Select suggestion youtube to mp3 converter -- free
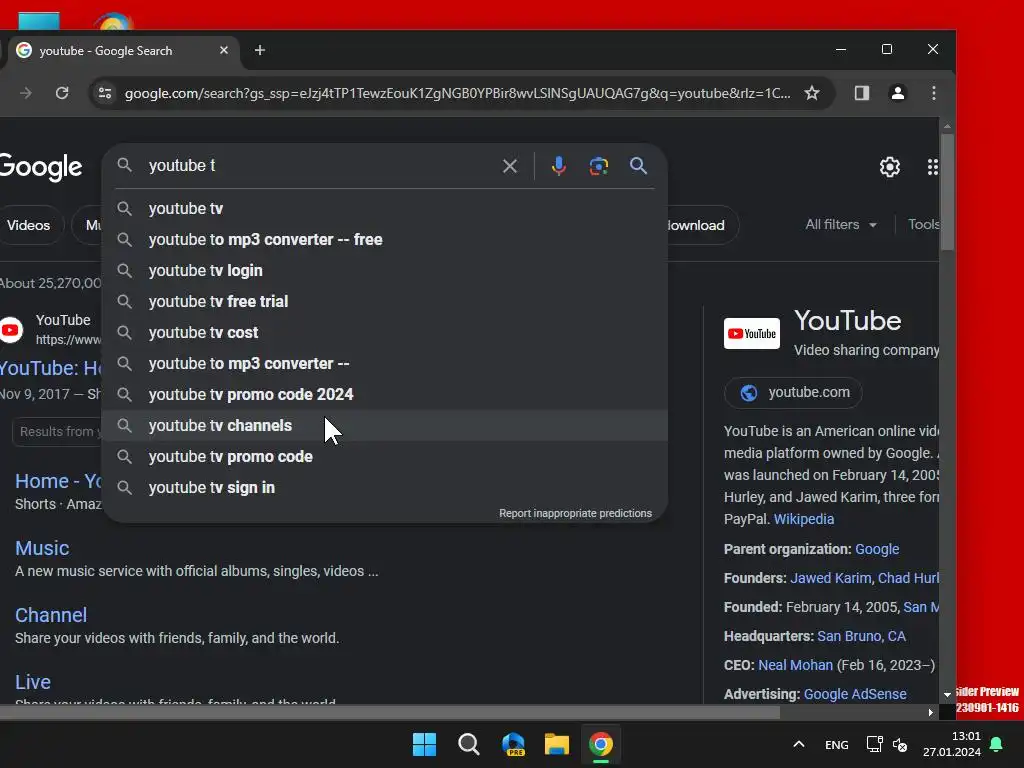This screenshot has height=768, width=1024. click(x=385, y=240)
